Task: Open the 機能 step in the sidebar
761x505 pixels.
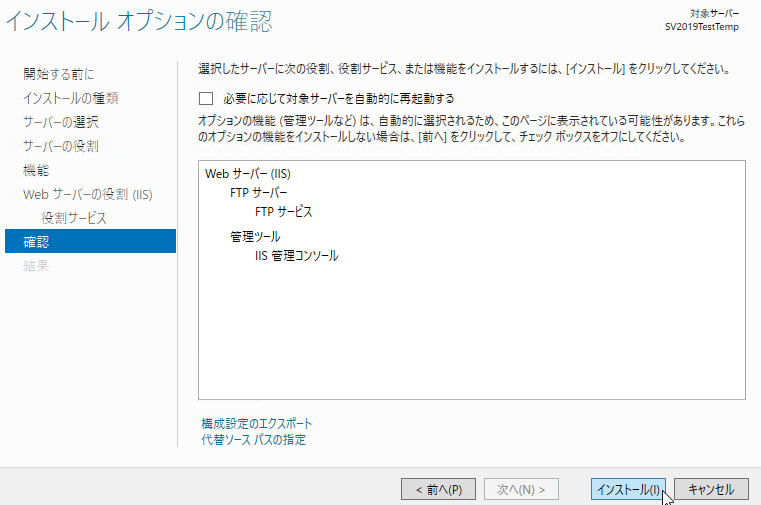Action: point(36,170)
